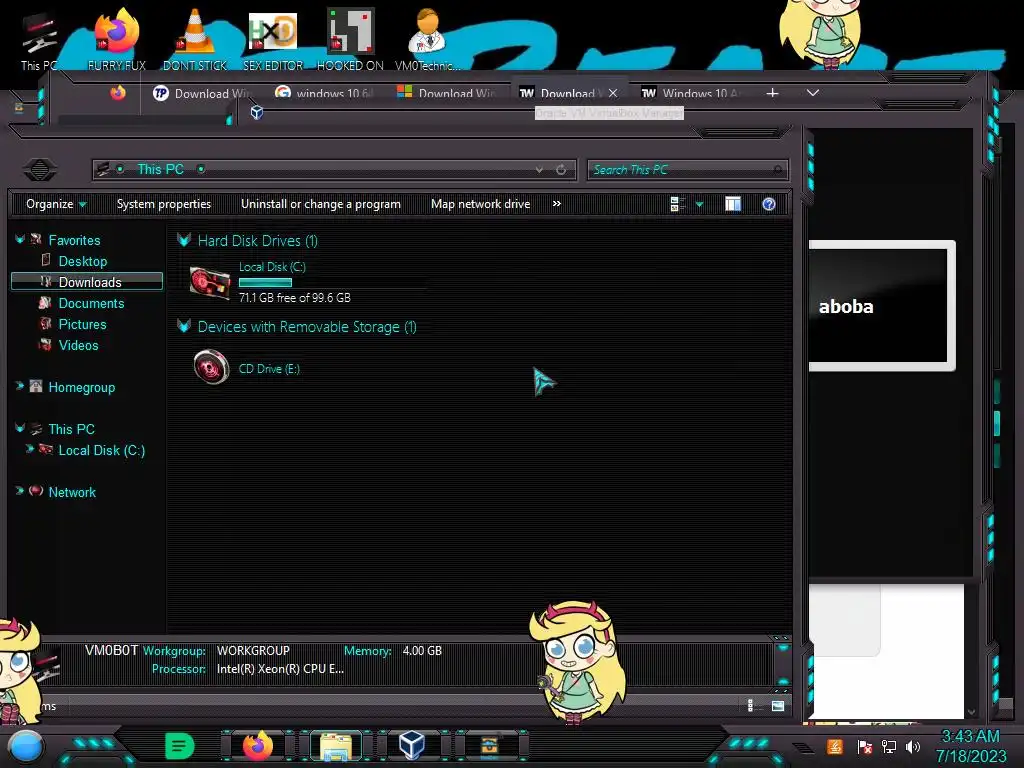Select Network in navigation pane
1024x768 pixels.
coord(72,492)
